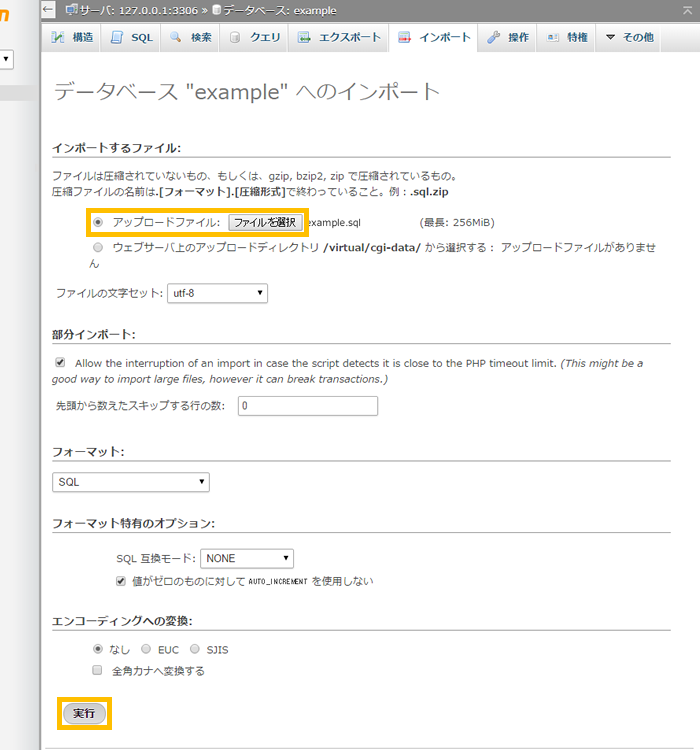Click the 特権 tab icon
This screenshot has height=750, width=700.
tap(553, 38)
